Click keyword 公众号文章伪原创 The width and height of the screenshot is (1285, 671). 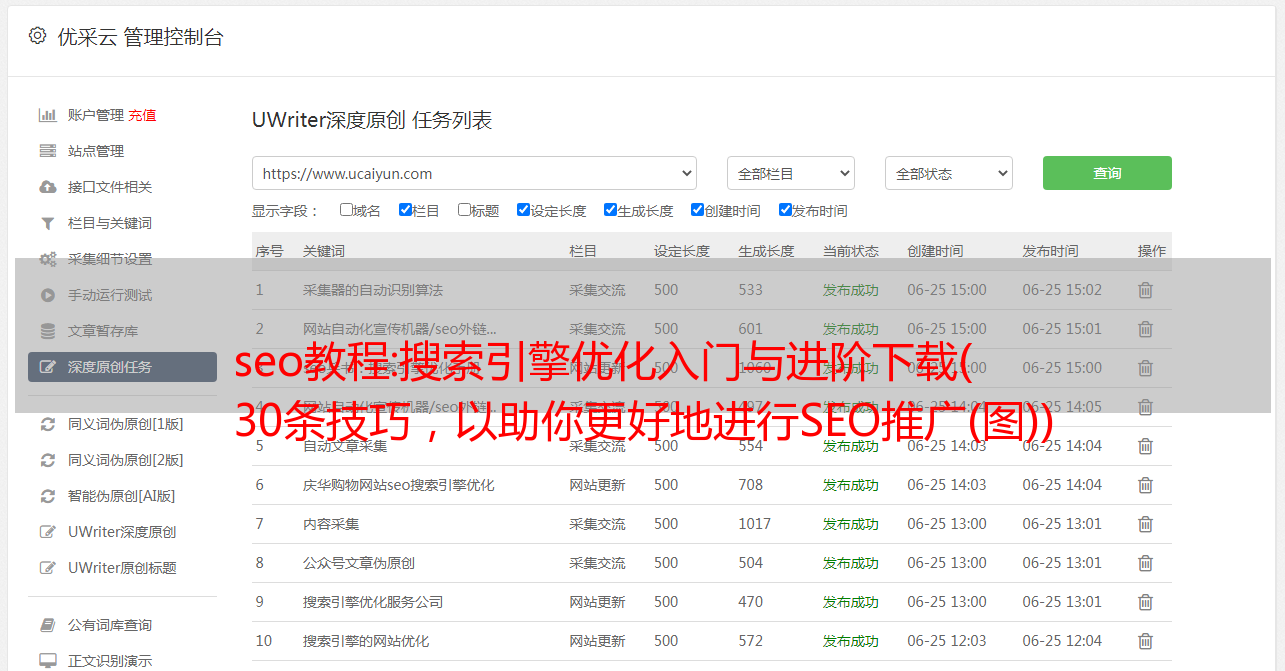coord(359,563)
